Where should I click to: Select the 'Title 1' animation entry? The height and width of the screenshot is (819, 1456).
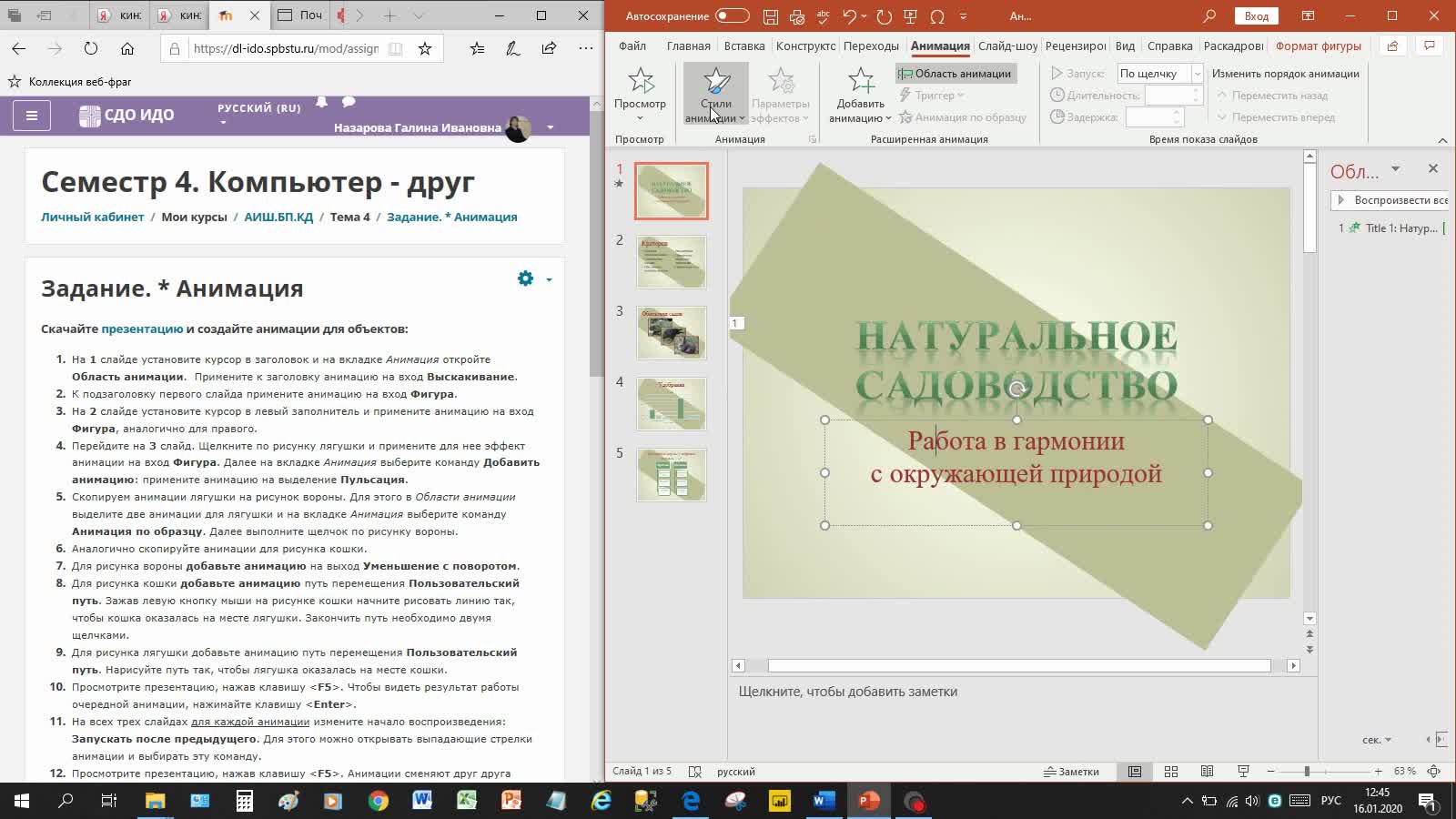click(1390, 228)
